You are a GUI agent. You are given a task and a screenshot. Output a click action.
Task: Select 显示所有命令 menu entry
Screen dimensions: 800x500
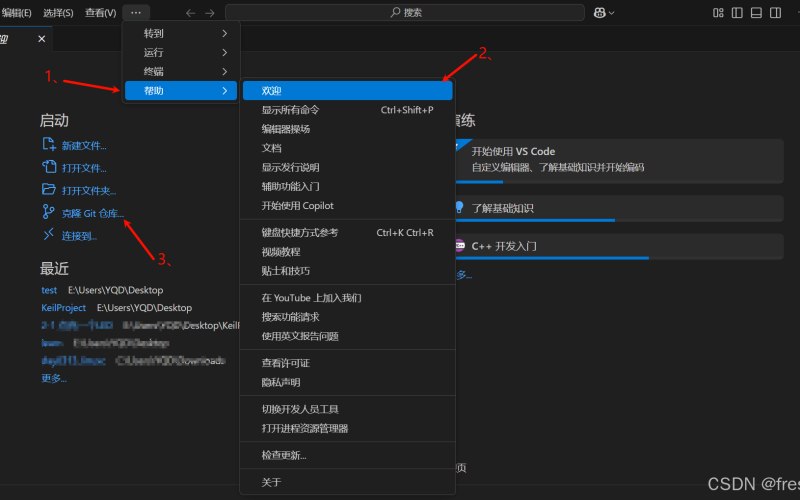point(347,110)
